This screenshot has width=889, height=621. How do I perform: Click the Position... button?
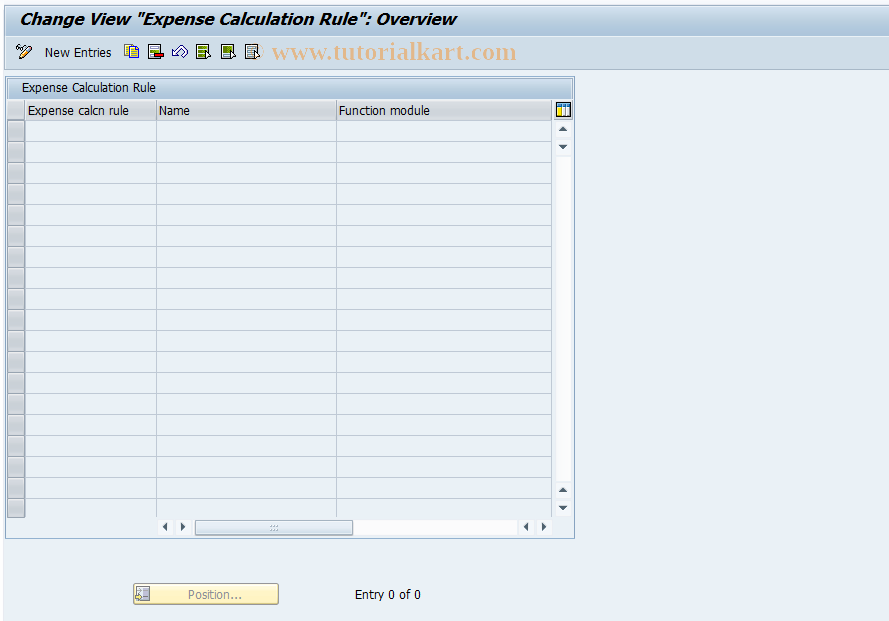coord(206,594)
